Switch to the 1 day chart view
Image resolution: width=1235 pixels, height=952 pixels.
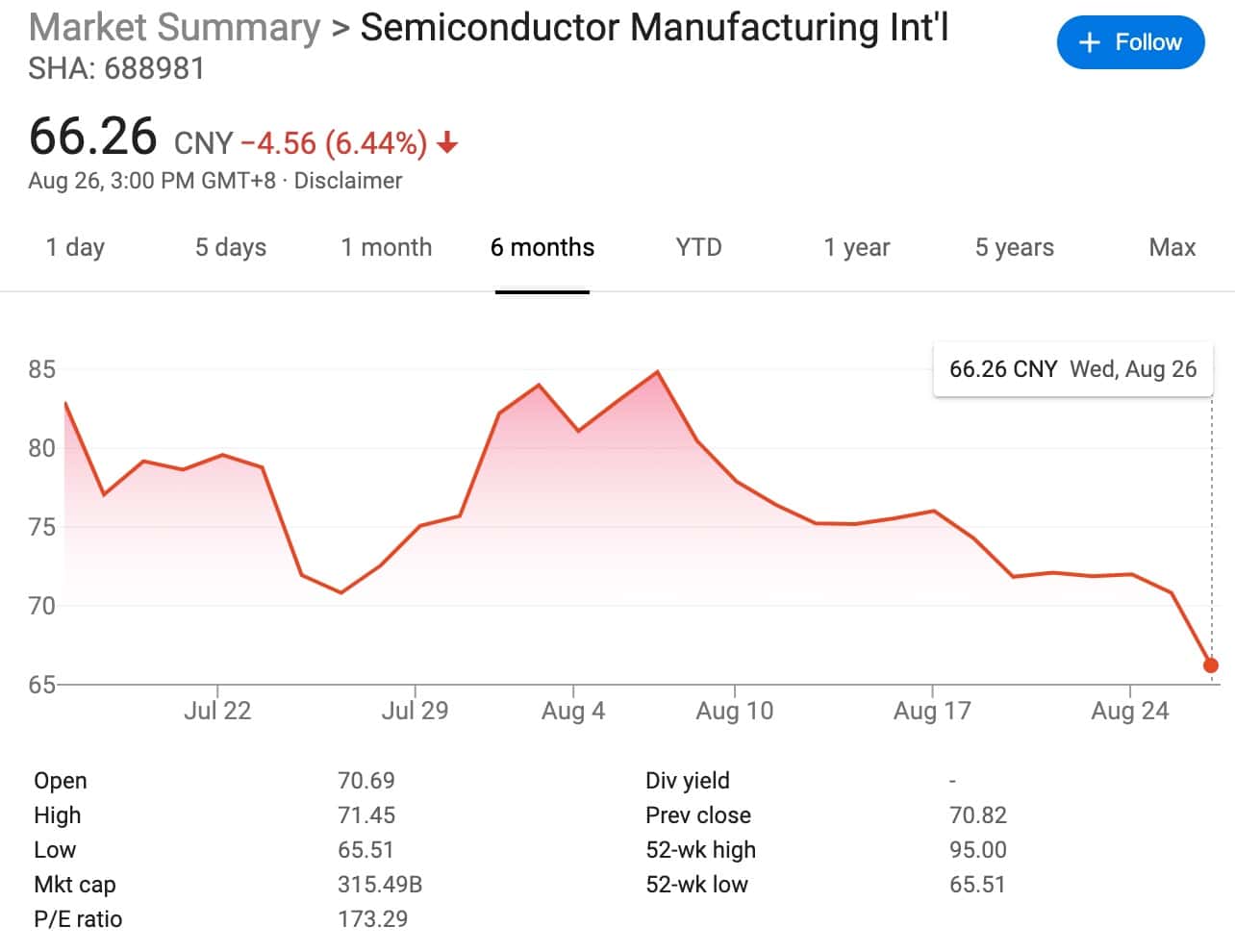[x=75, y=247]
